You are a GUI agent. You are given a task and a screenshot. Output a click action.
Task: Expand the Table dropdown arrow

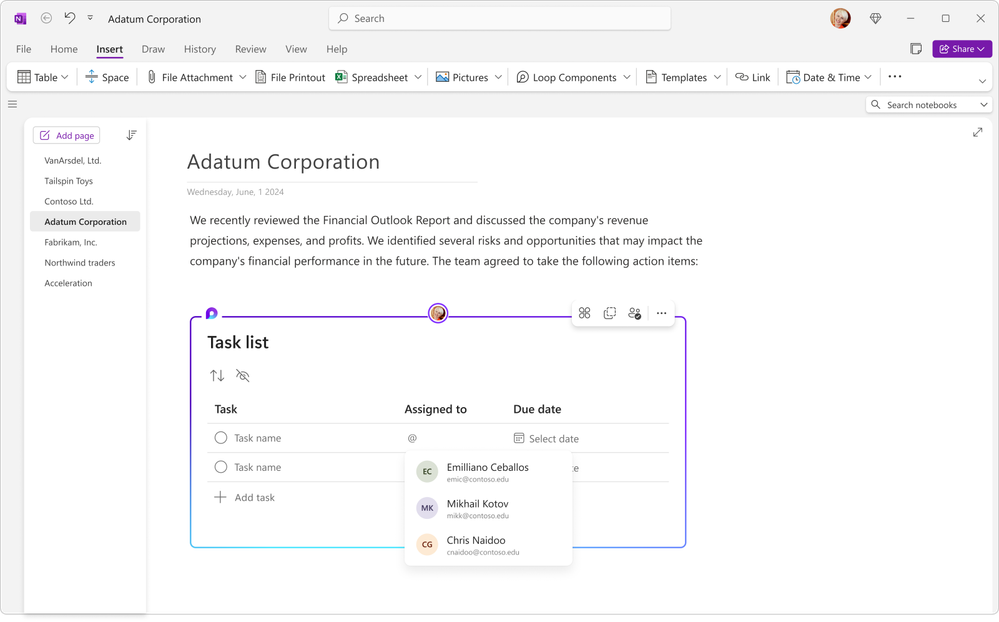coord(65,77)
